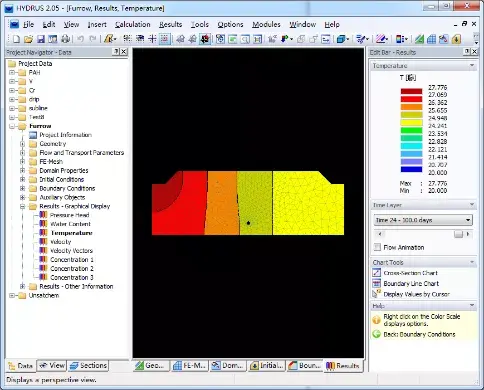484x390 pixels.
Task: Collapse the Temperature section chevron
Action: [x=472, y=65]
